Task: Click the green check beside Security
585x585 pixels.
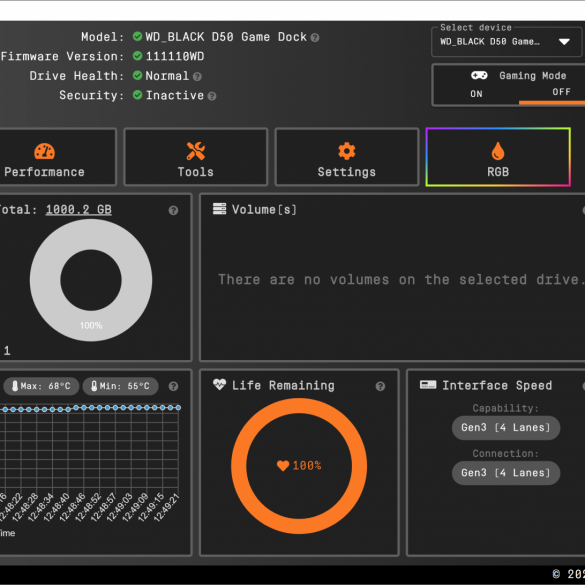Action: point(137,95)
